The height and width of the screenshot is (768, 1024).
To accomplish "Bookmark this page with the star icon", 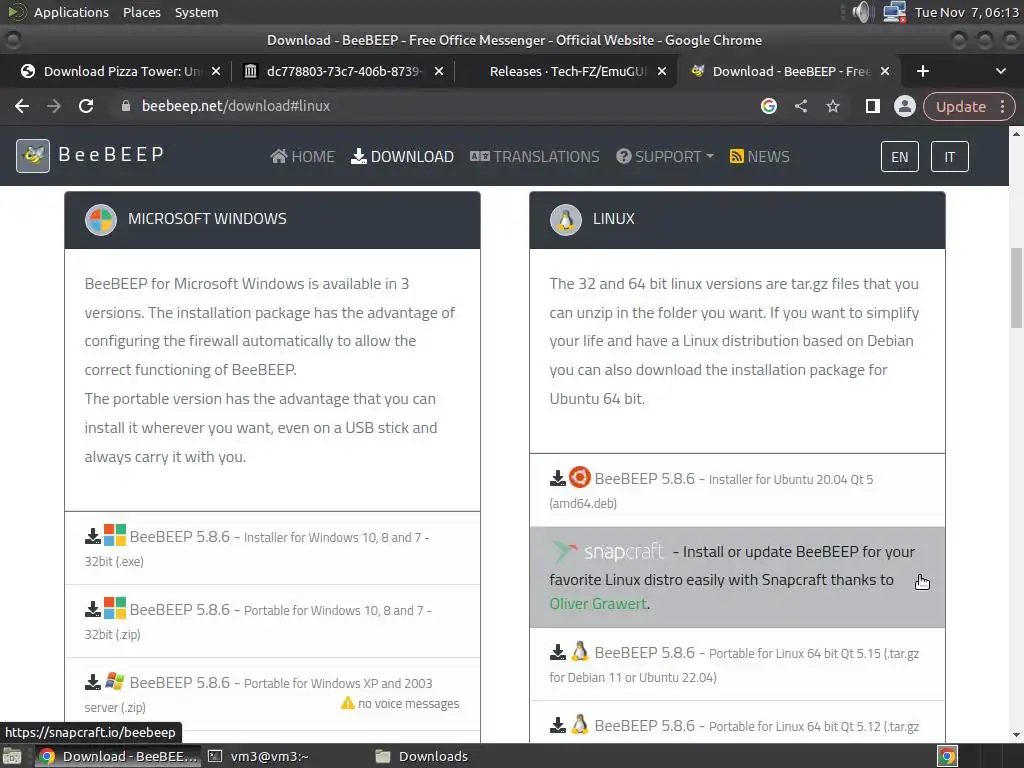I will [x=833, y=106].
